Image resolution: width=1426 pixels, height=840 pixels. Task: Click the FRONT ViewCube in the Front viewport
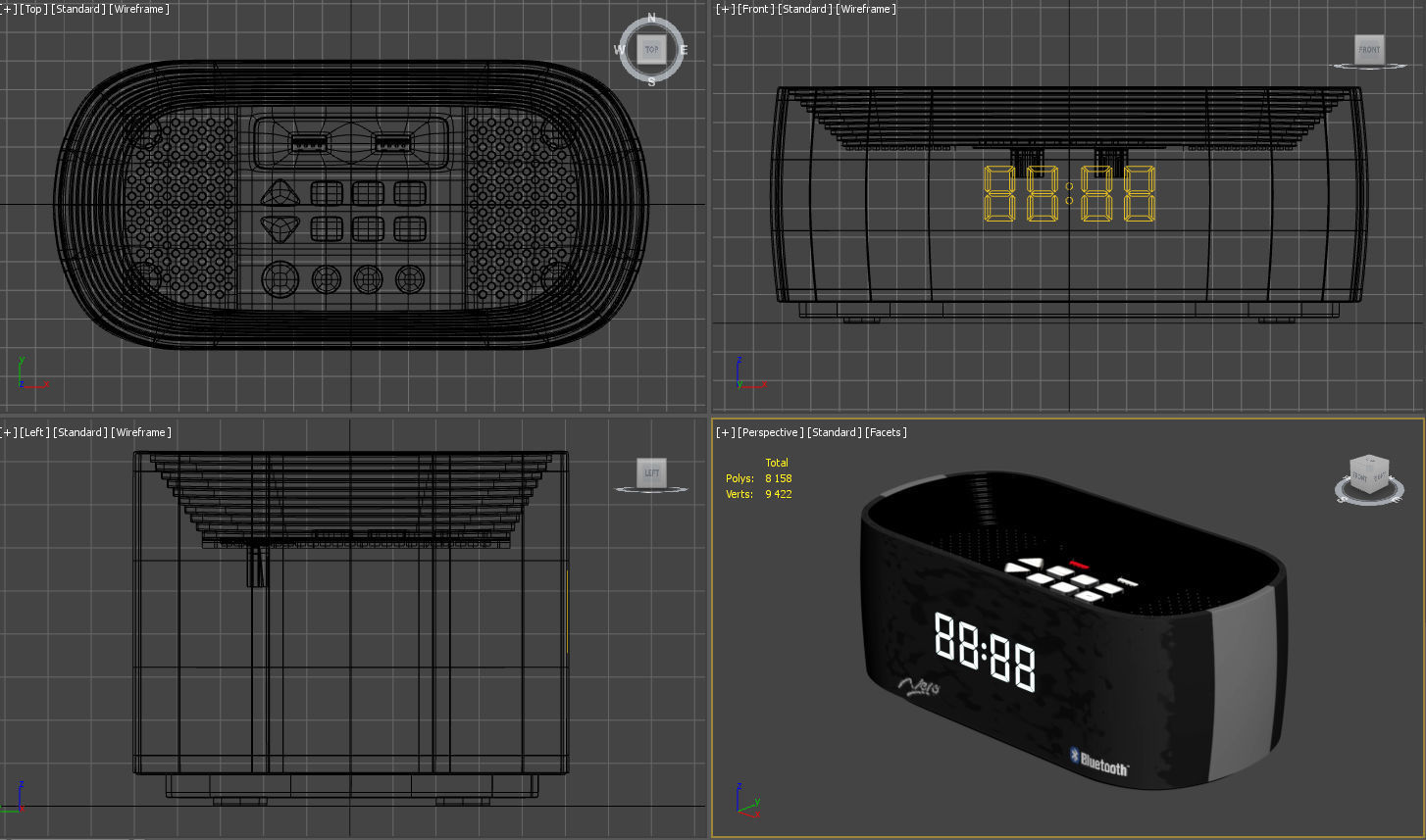click(x=1368, y=49)
